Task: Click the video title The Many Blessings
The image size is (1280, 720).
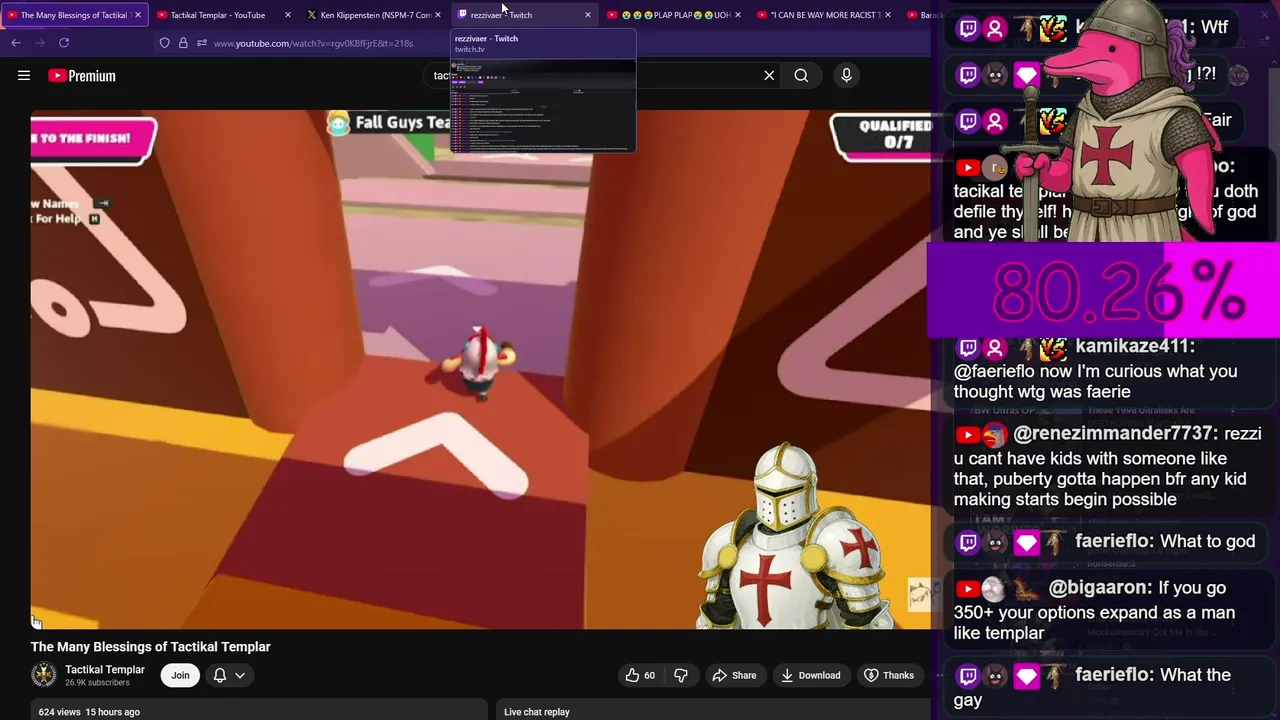Action: (151, 647)
